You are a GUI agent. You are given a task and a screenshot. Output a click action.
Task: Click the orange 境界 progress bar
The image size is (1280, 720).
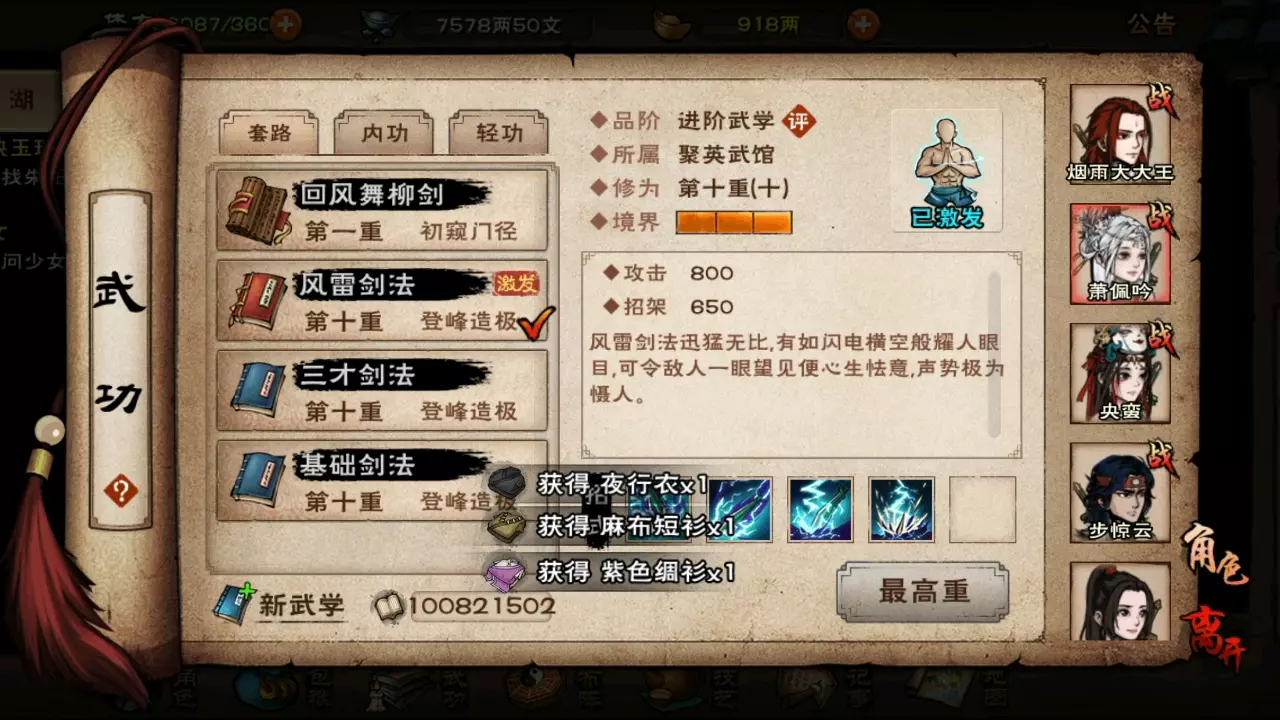pyautogui.click(x=734, y=222)
